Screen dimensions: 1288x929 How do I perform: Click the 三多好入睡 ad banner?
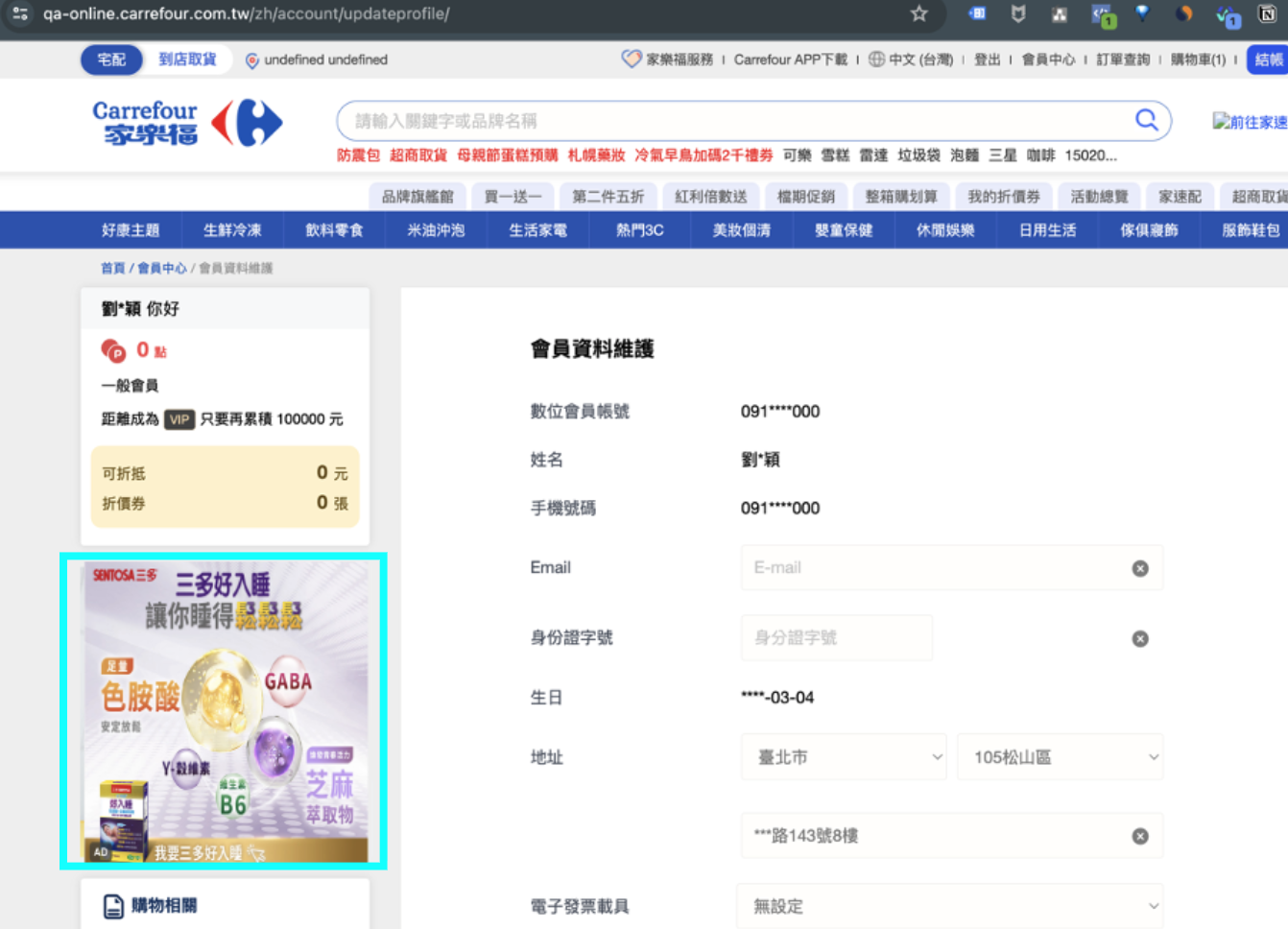tap(224, 711)
